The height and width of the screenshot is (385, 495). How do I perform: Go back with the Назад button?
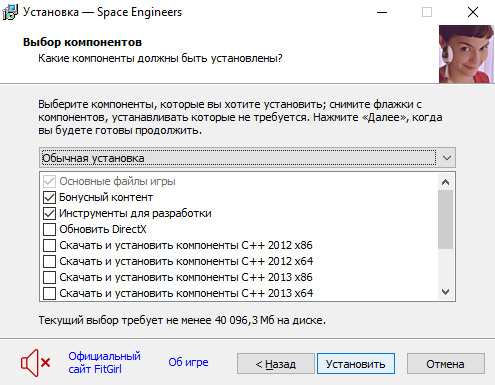click(276, 364)
